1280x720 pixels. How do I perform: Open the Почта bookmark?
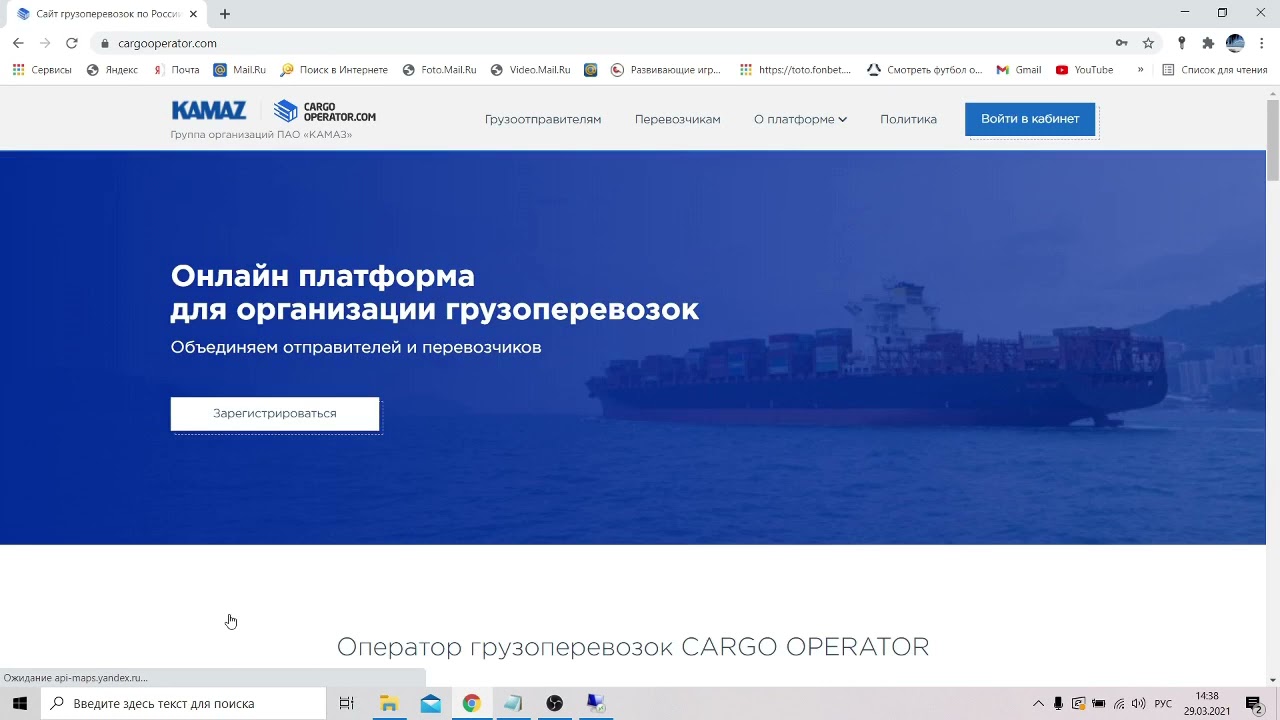coord(176,70)
